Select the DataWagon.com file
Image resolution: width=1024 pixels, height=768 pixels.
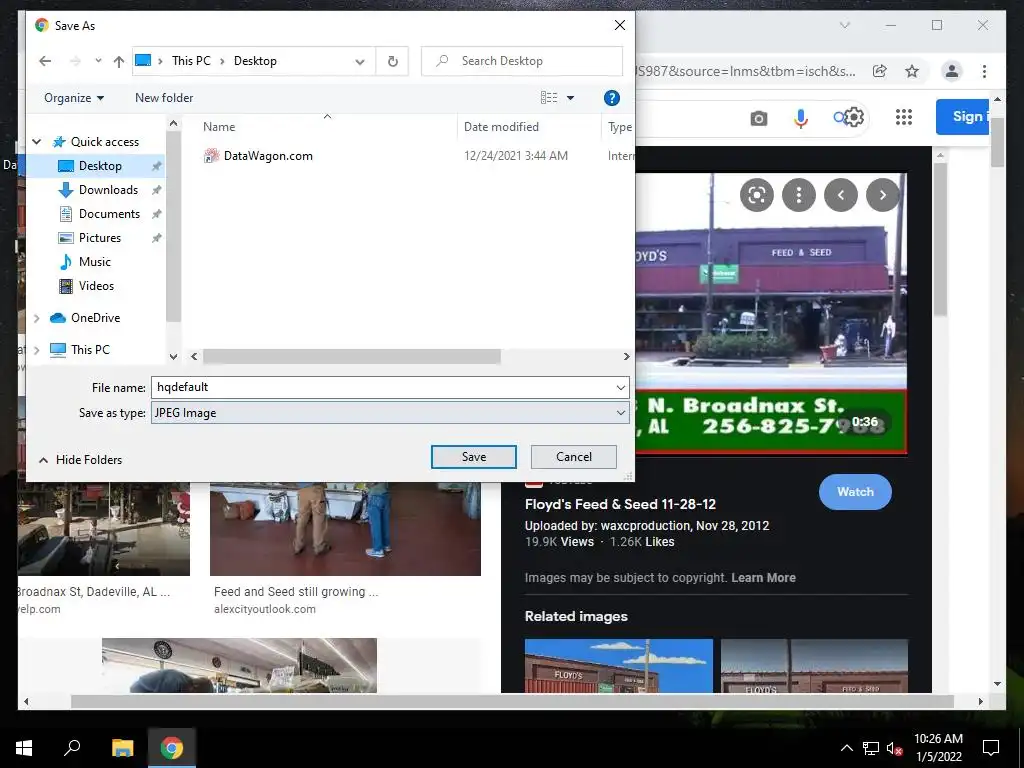coord(268,156)
